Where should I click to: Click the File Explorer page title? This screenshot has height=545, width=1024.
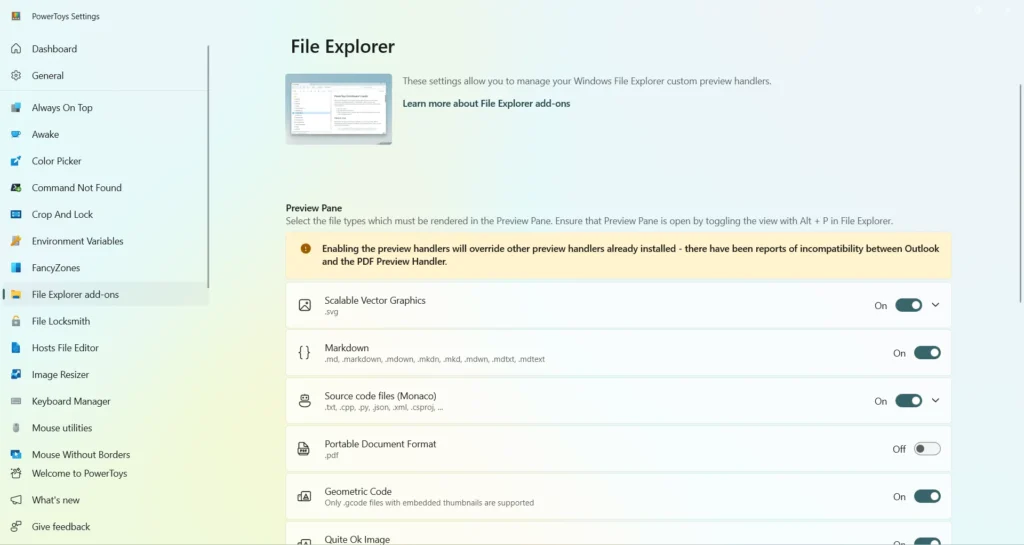point(342,47)
